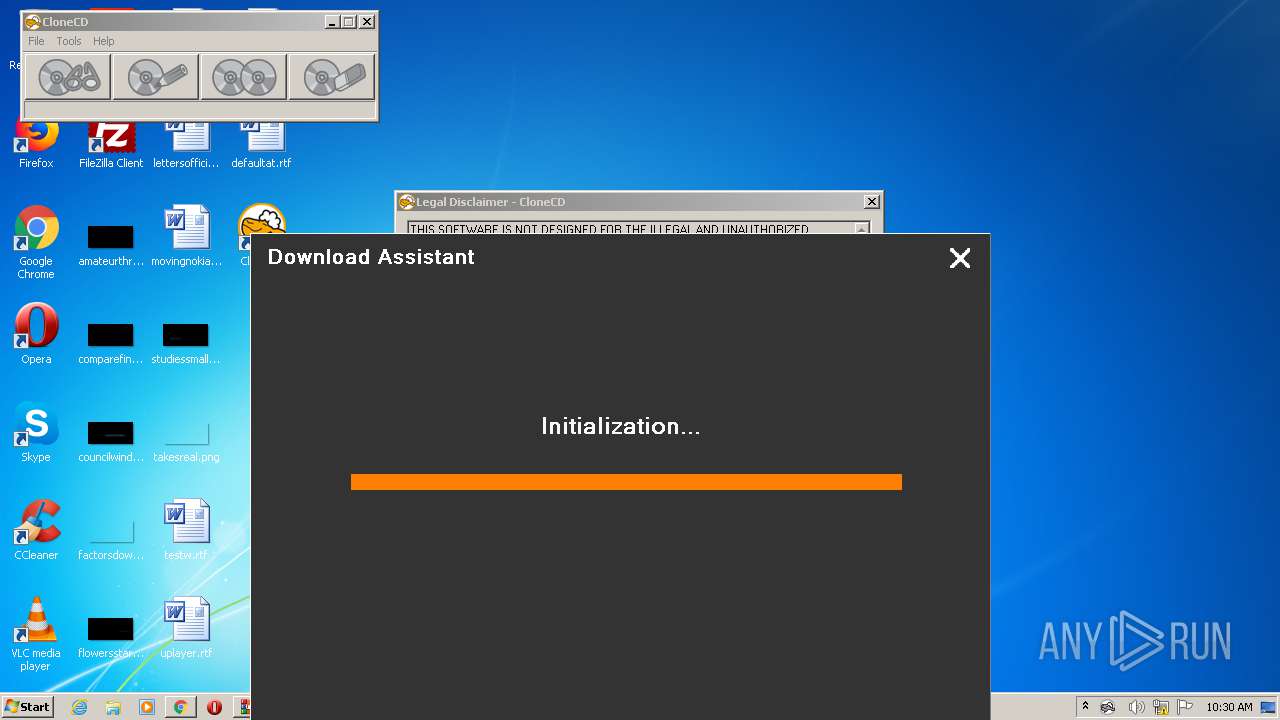
Task: Close the Download Assistant dialog
Action: tap(960, 259)
